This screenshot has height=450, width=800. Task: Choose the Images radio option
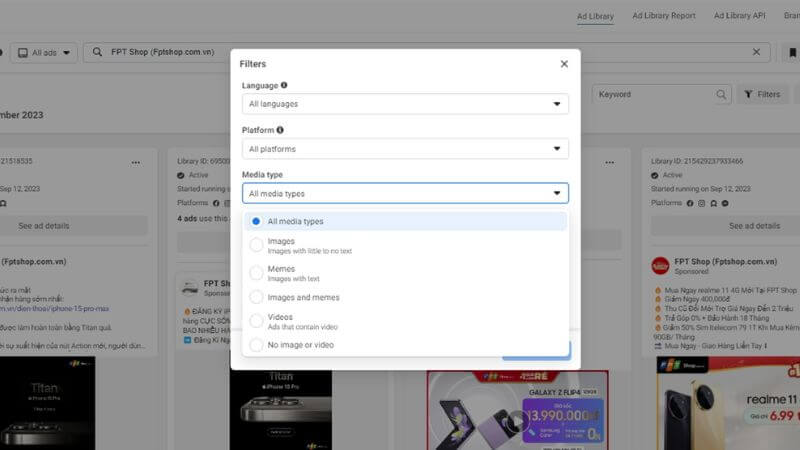[257, 245]
